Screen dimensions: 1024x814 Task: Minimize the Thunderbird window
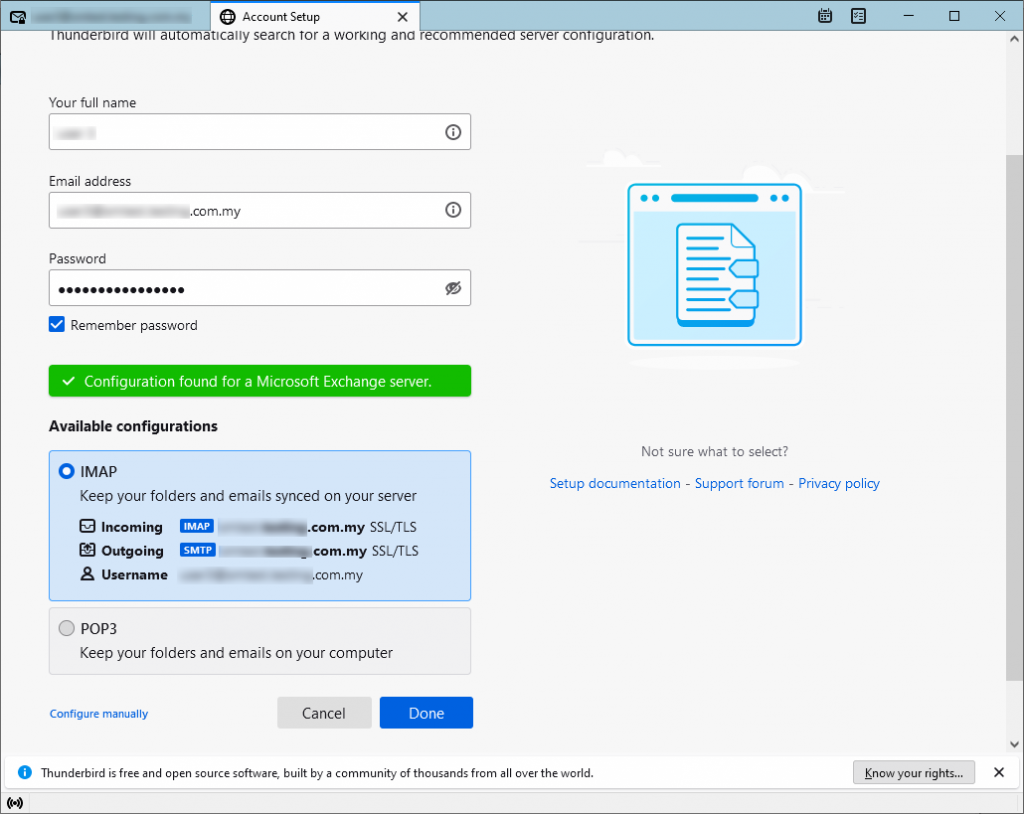point(908,16)
